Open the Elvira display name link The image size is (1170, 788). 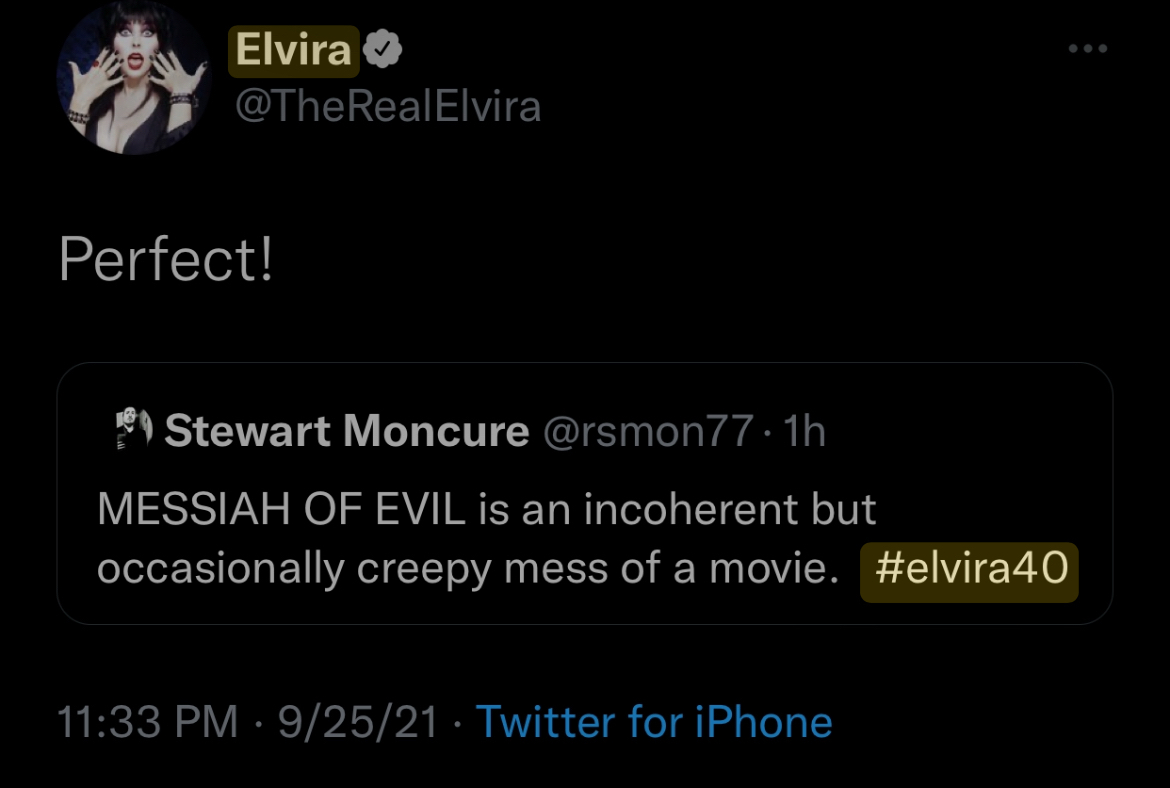294,51
